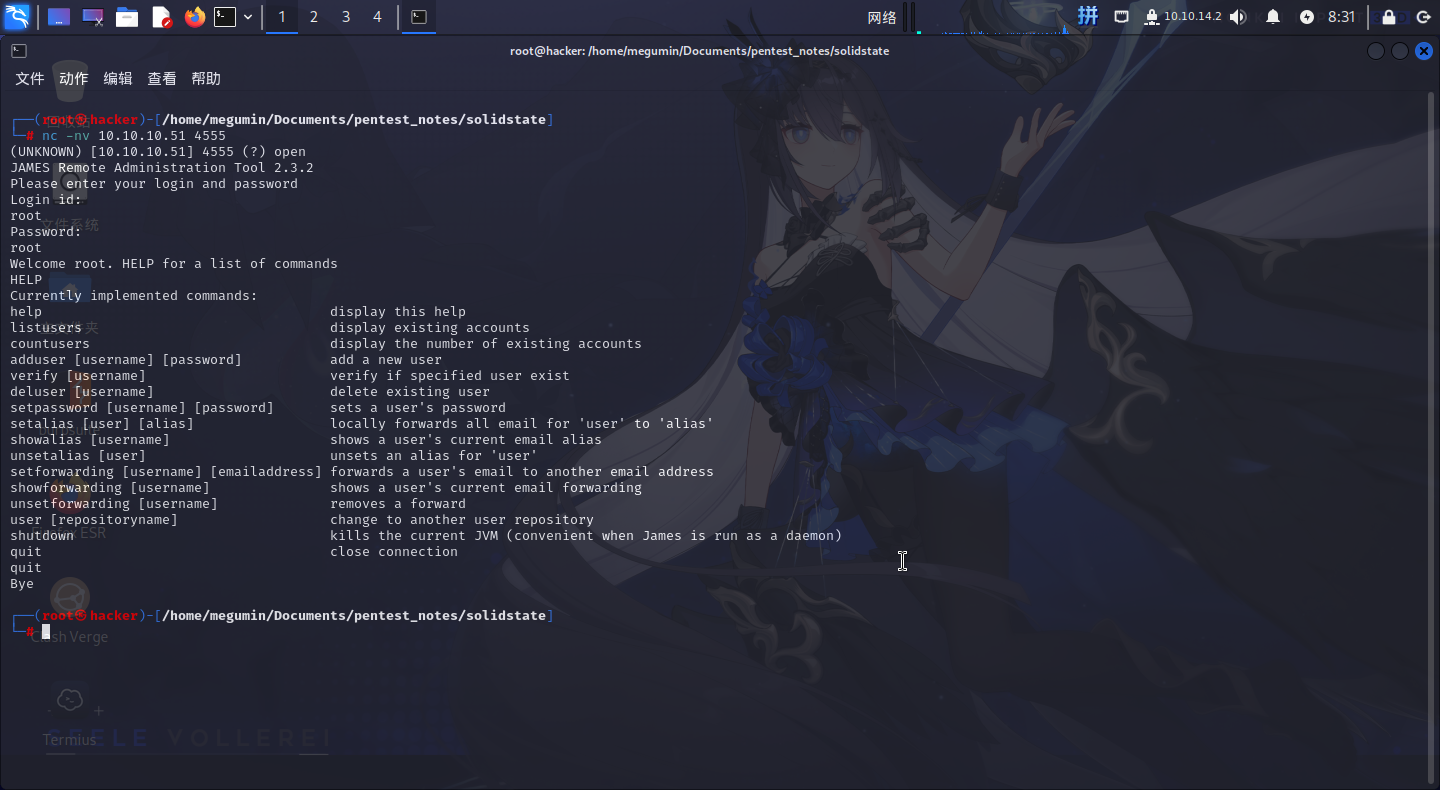Open the text editor panel launcher
This screenshot has width=1440, height=790.
point(161,17)
